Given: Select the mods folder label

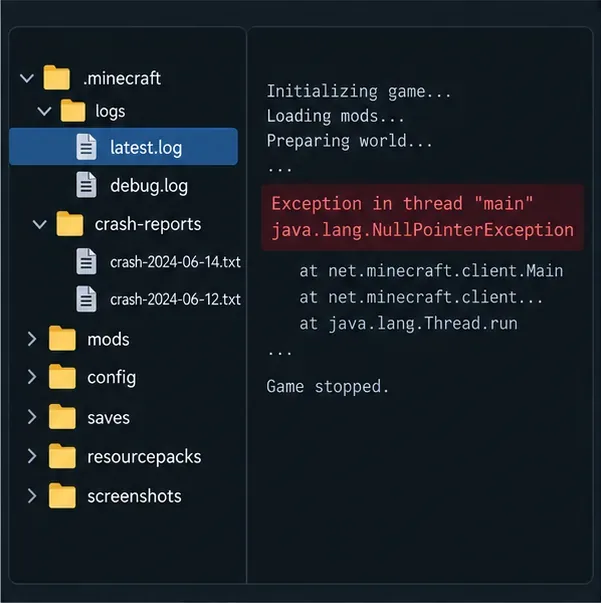Looking at the screenshot, I should coord(108,339).
